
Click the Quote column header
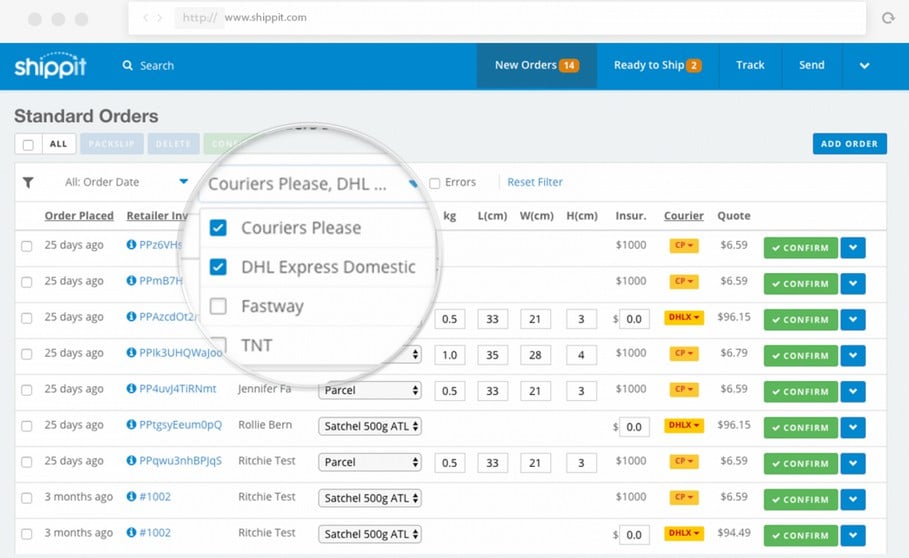734,216
